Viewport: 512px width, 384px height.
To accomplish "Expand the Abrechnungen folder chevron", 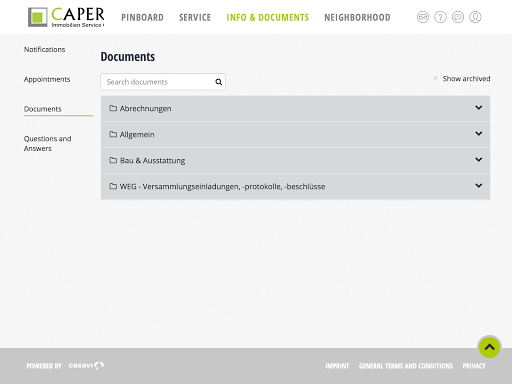I will [479, 108].
